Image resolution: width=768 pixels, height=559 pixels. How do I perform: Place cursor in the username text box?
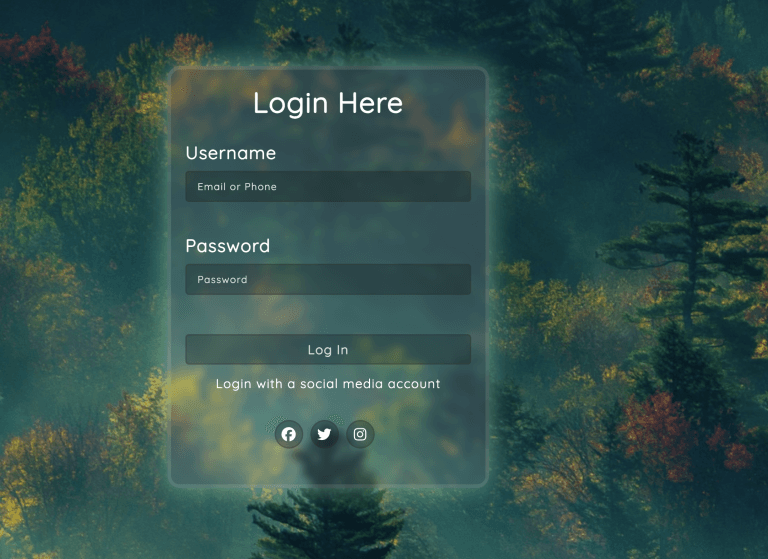[x=328, y=186]
